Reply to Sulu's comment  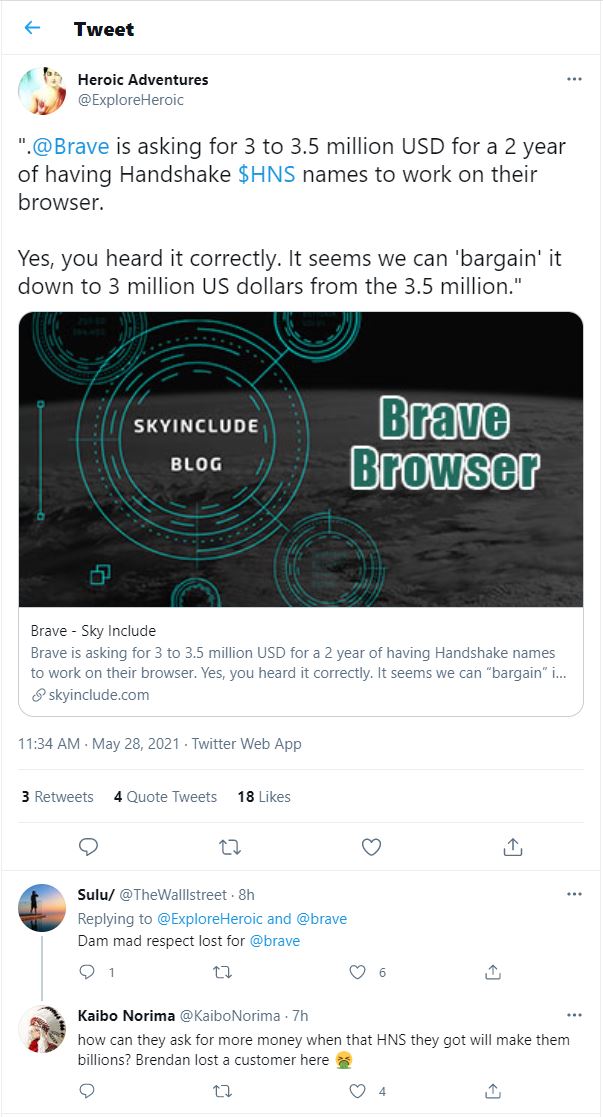87,972
